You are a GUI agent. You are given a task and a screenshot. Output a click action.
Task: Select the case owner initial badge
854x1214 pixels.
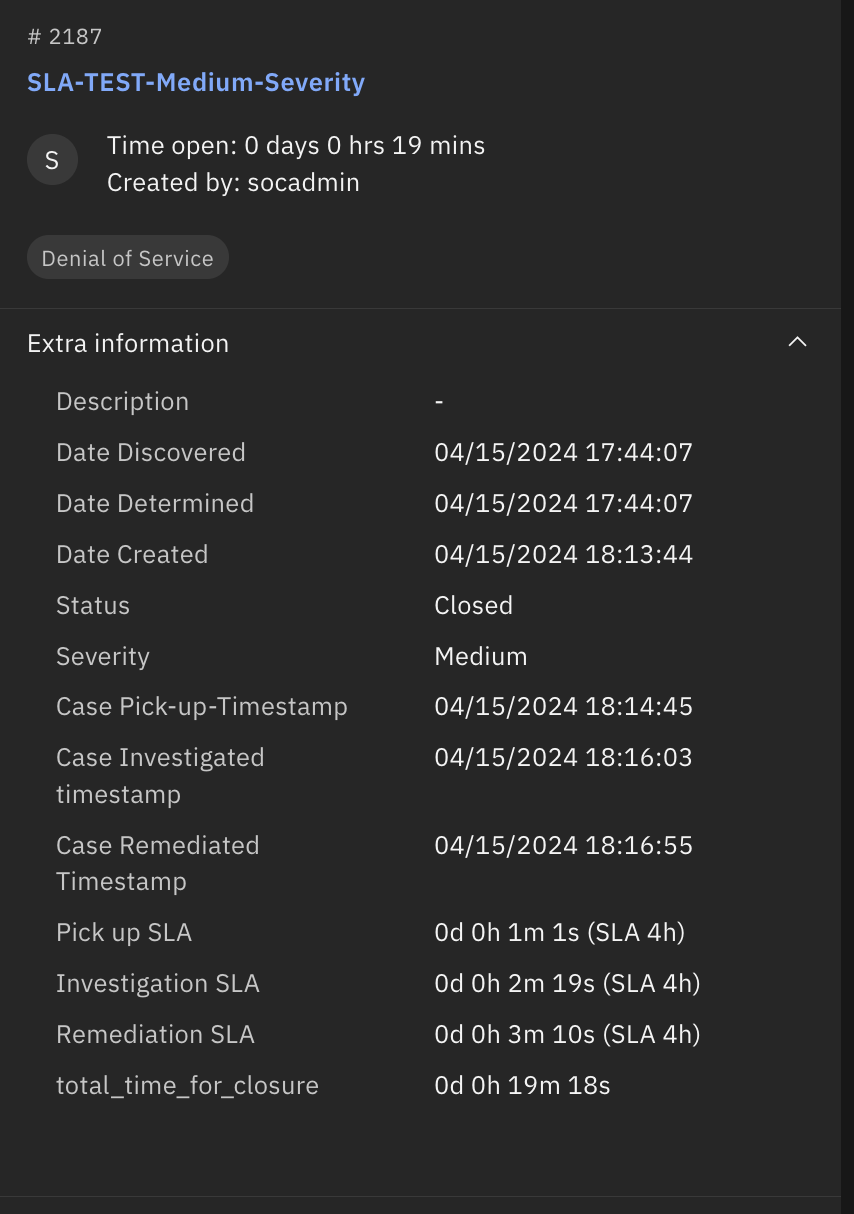[x=52, y=159]
